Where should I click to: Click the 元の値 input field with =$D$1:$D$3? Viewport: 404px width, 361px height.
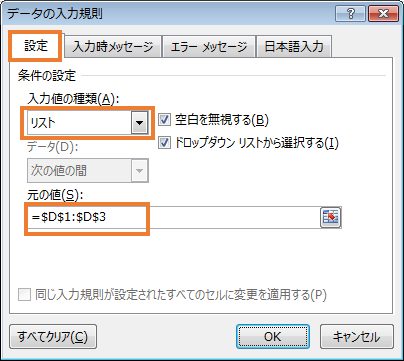[173, 217]
